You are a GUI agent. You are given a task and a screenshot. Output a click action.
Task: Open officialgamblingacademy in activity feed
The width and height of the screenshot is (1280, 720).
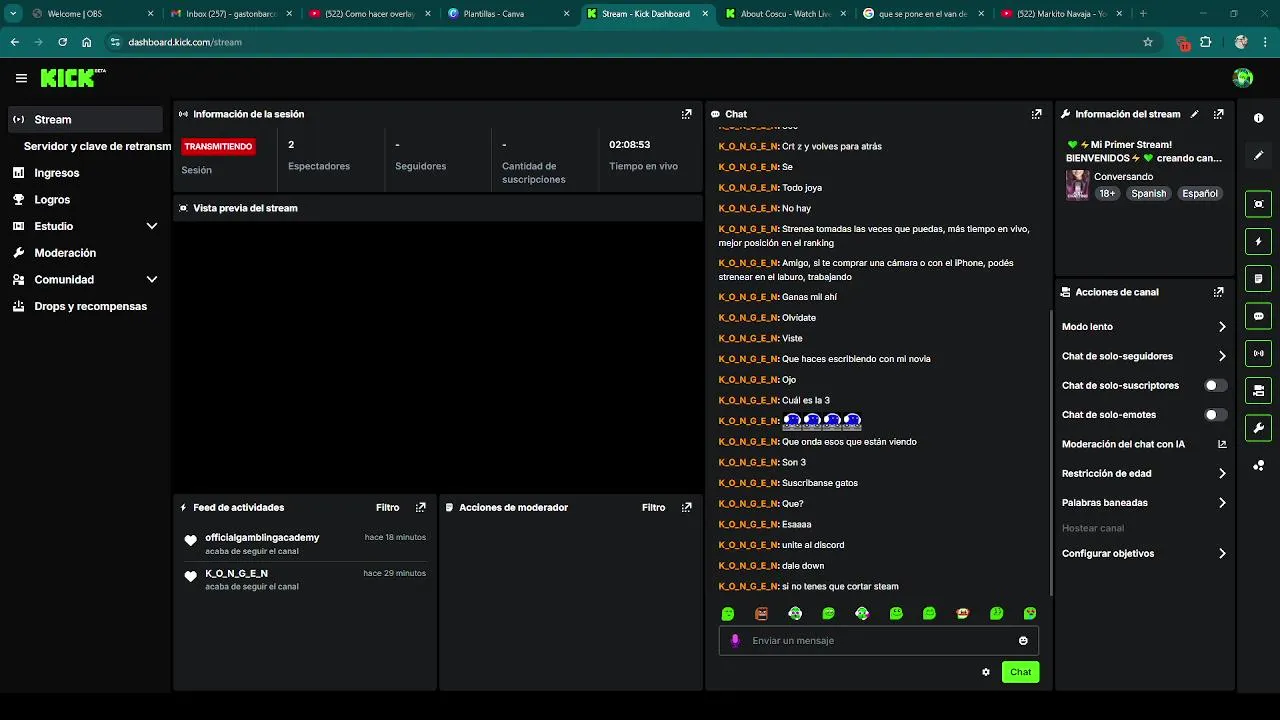tap(262, 537)
